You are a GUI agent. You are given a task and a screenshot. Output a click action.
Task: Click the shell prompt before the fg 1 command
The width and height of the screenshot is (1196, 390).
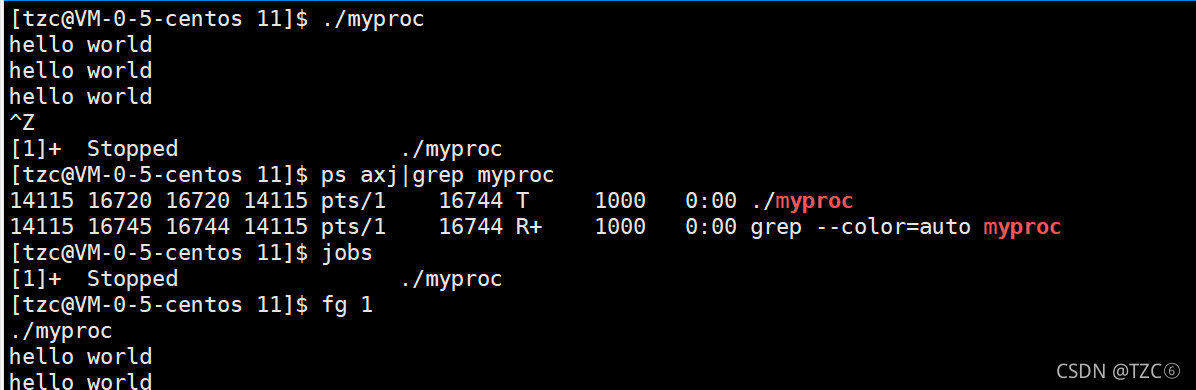click(159, 305)
